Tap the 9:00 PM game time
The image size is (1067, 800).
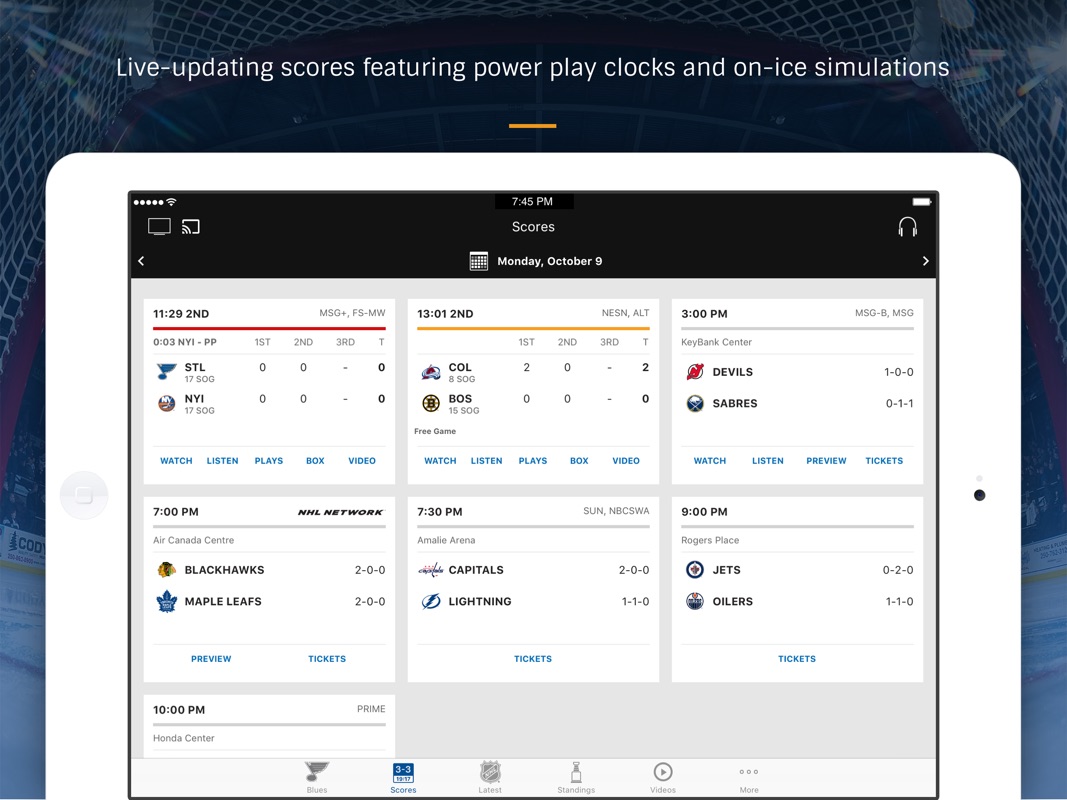(704, 512)
